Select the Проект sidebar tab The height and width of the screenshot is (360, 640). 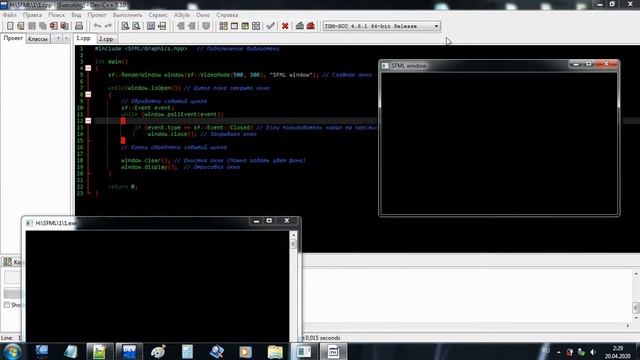pos(13,38)
